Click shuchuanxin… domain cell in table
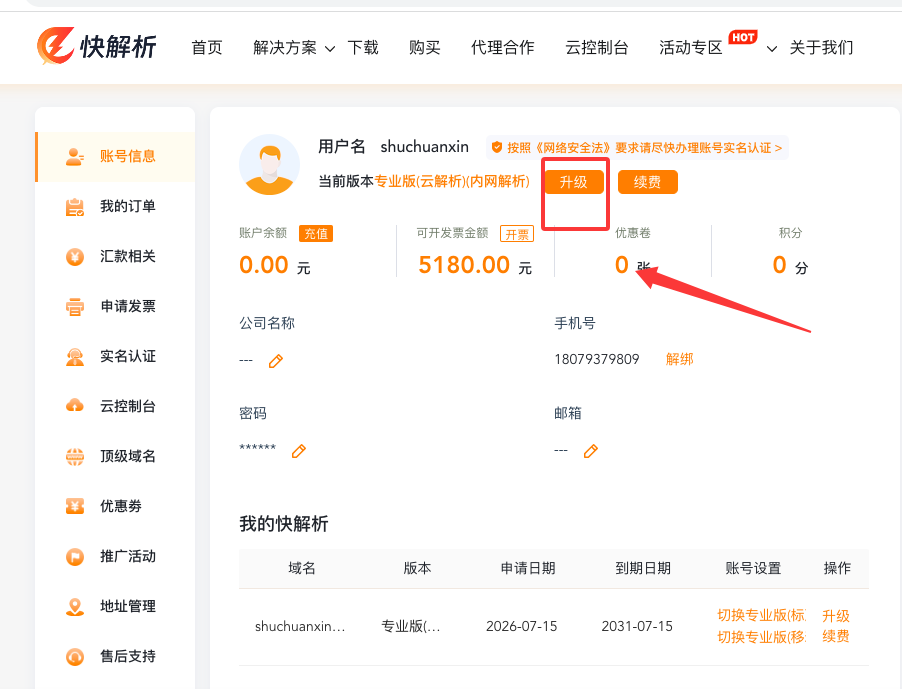The width and height of the screenshot is (902, 689). click(300, 626)
